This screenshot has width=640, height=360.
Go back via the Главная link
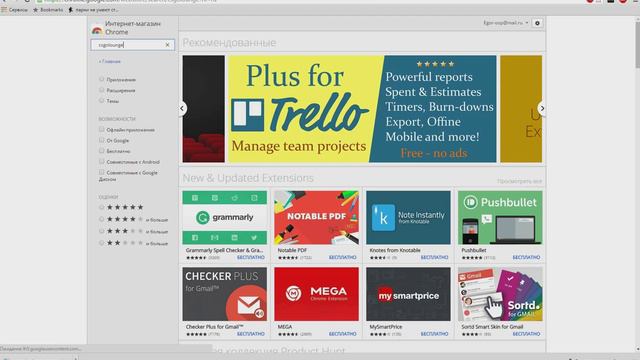click(110, 61)
